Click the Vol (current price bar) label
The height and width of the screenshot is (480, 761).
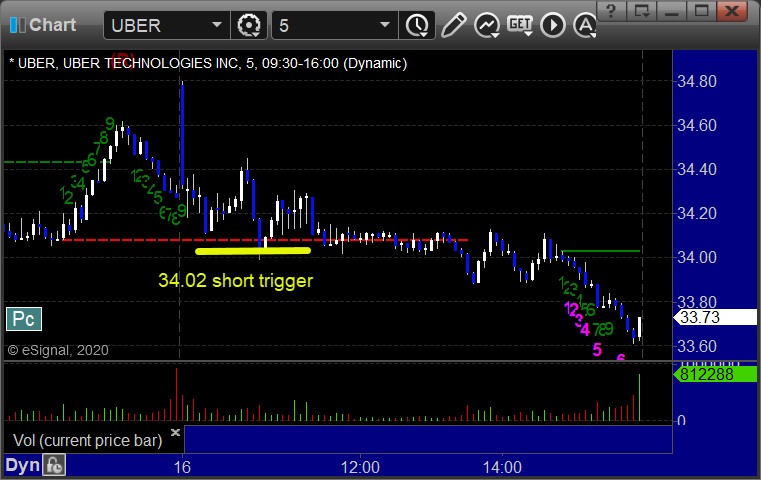(87, 440)
